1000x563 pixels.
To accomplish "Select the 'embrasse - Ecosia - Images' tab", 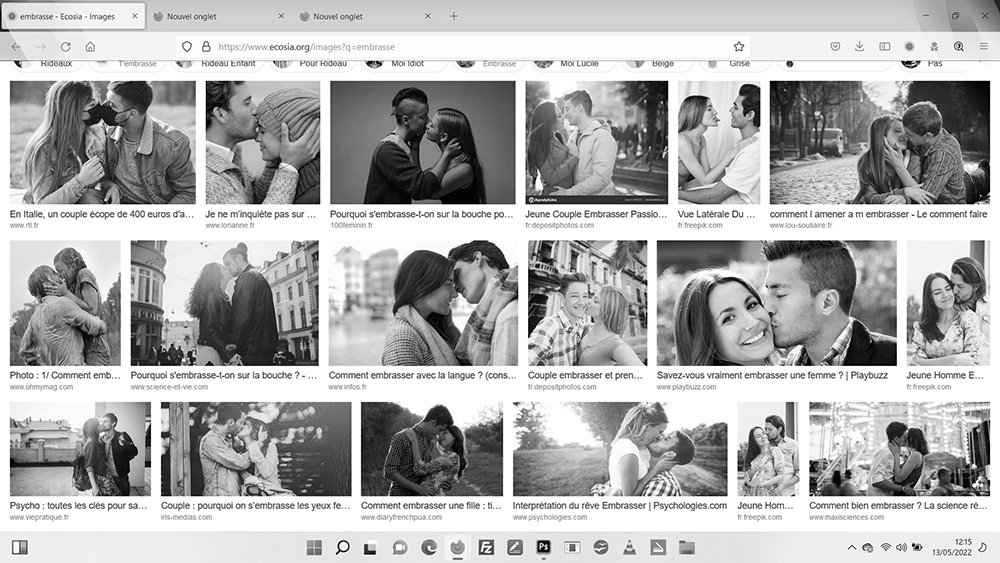I will [x=73, y=17].
